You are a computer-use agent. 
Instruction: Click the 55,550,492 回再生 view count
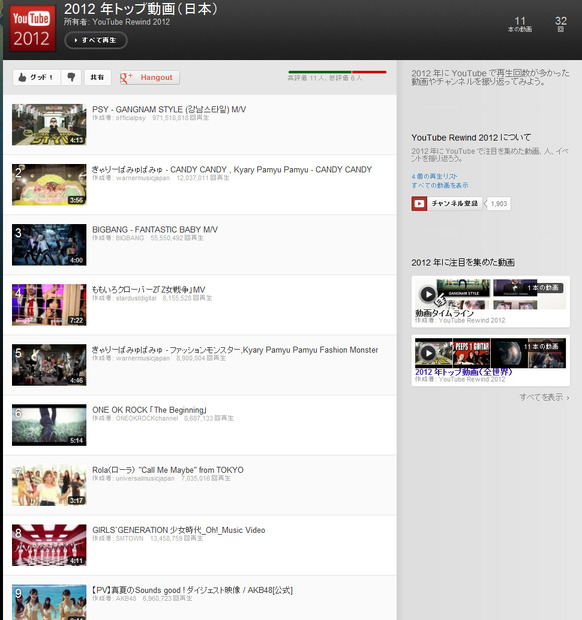tap(177, 238)
